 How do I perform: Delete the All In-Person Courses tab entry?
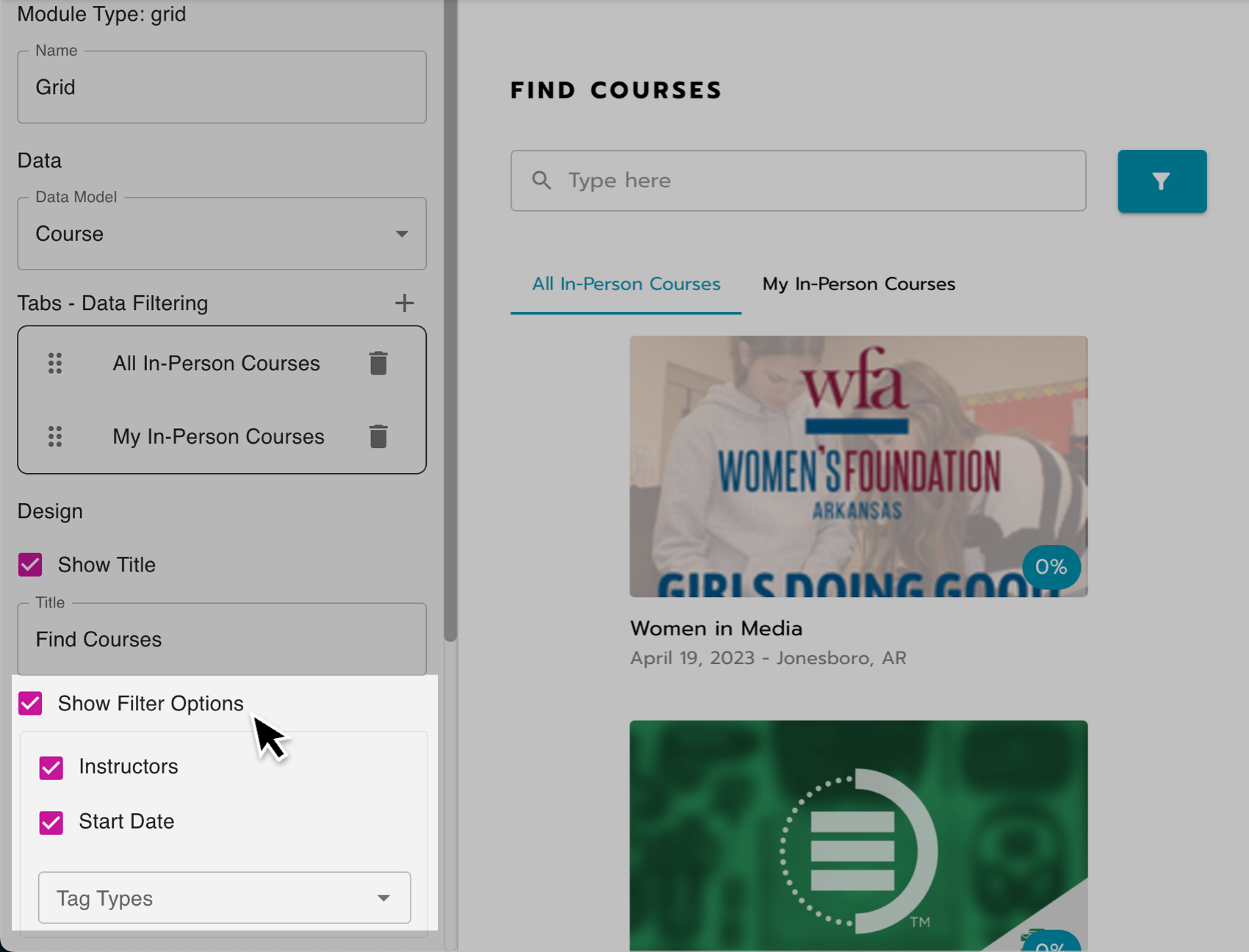tap(378, 363)
